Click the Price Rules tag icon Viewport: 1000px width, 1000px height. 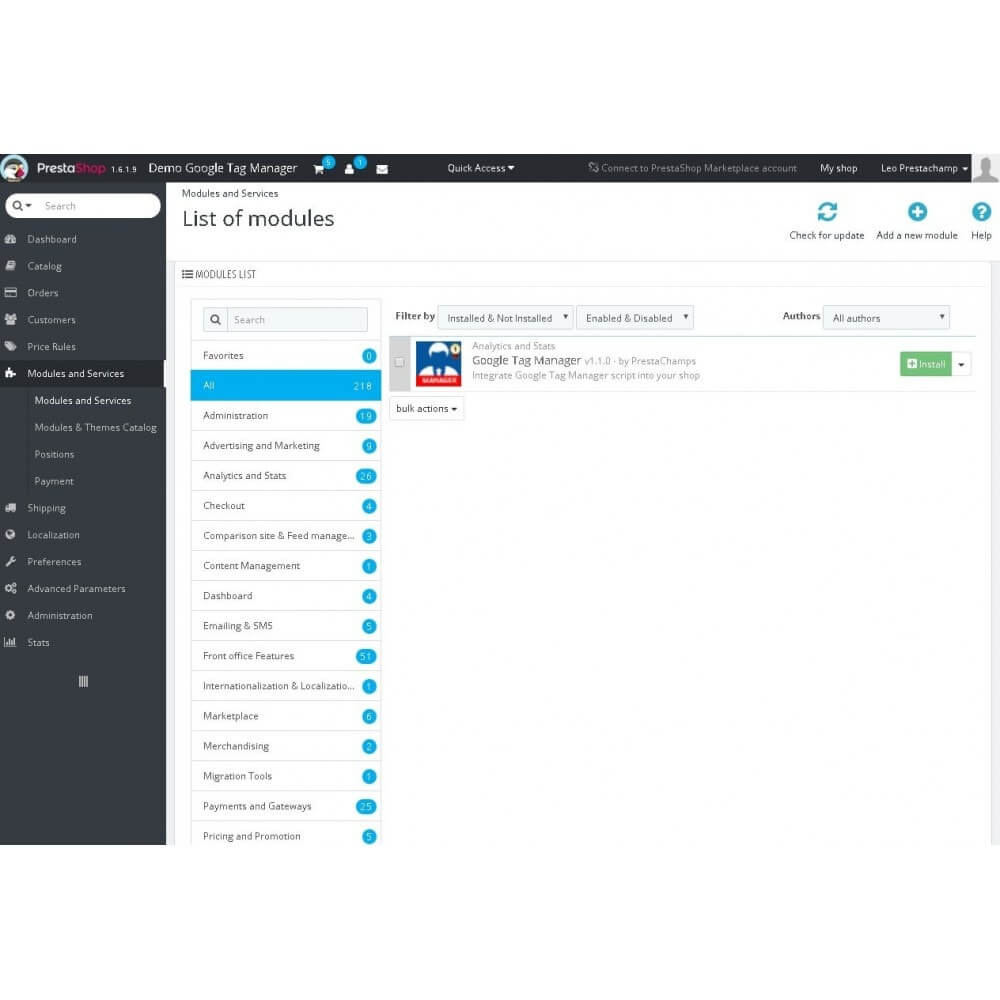(x=10, y=346)
